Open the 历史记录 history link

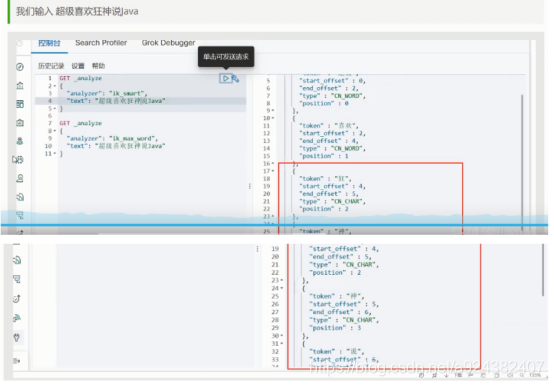coord(51,66)
